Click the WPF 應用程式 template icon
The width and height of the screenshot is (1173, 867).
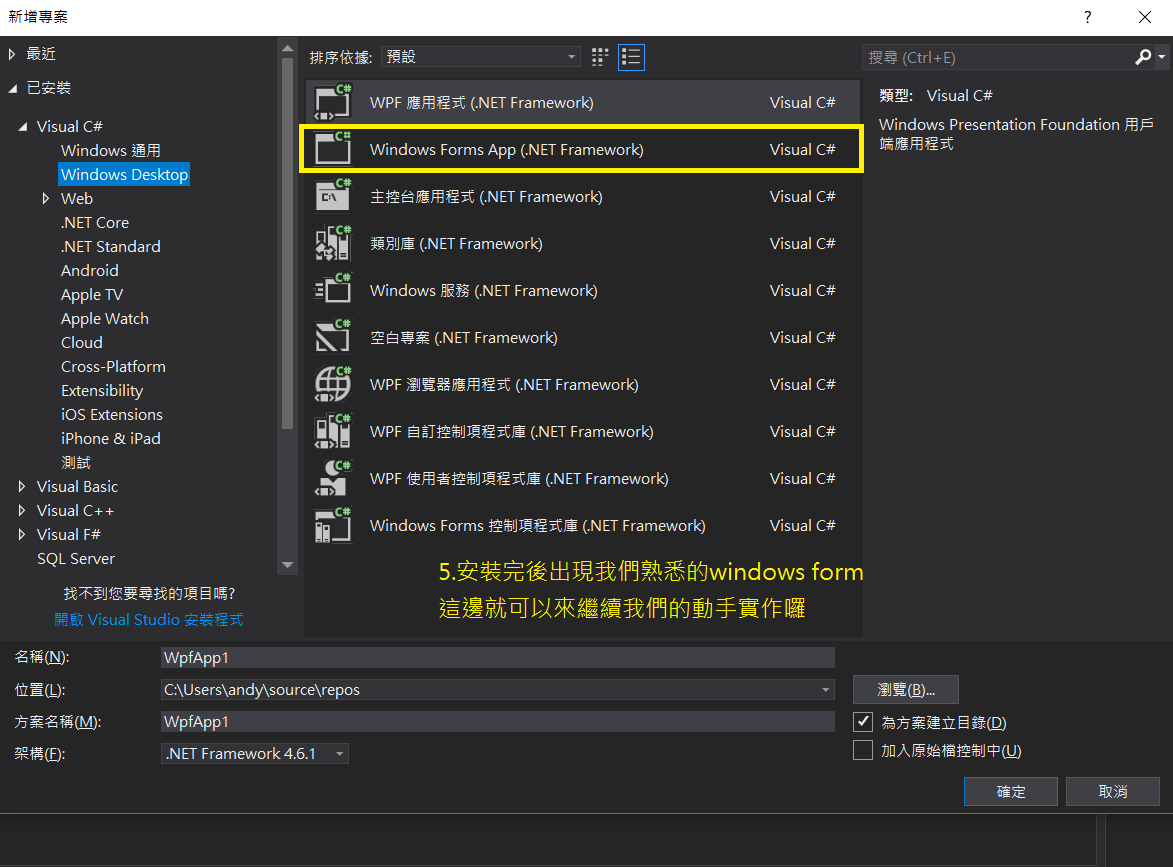click(333, 102)
